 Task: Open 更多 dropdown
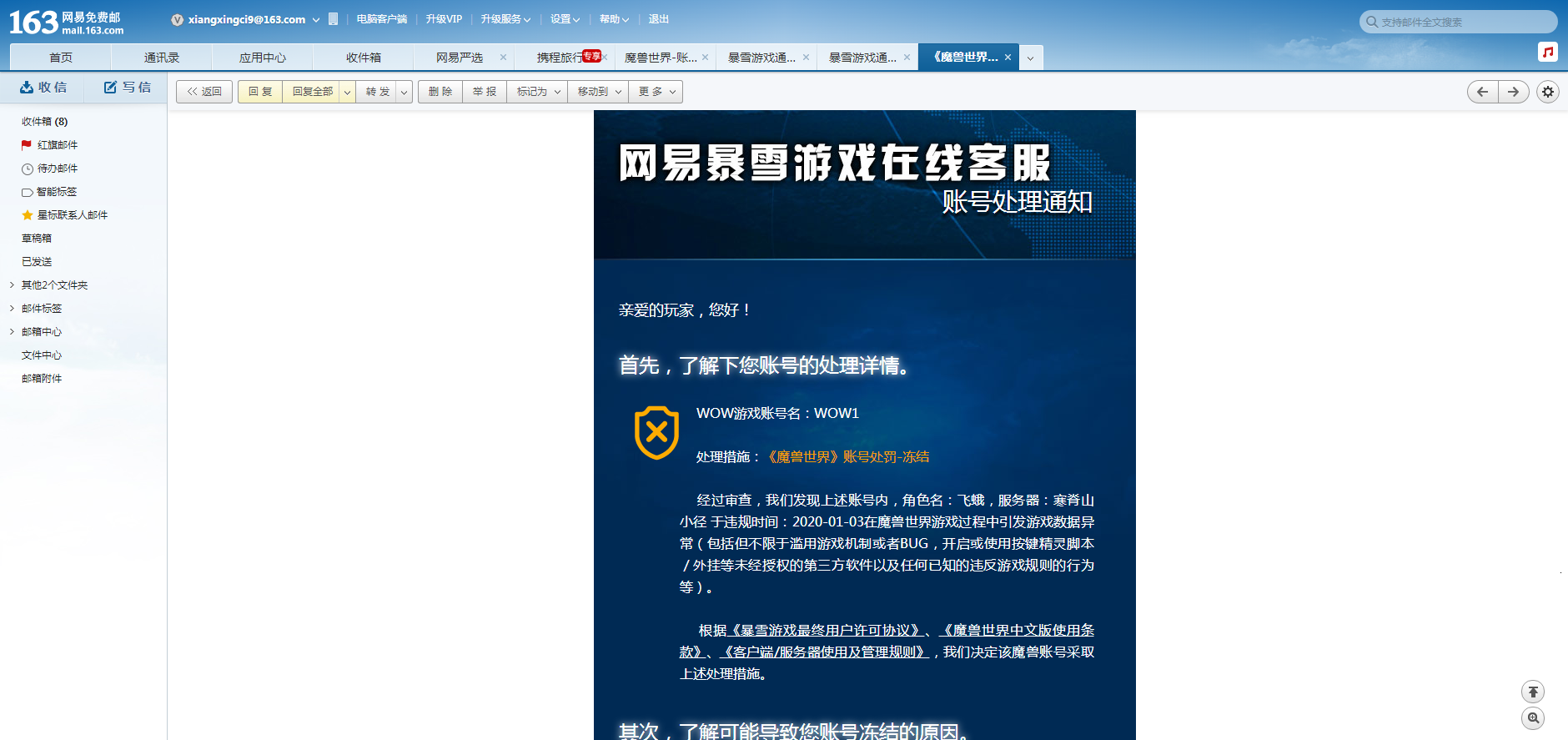click(x=656, y=92)
